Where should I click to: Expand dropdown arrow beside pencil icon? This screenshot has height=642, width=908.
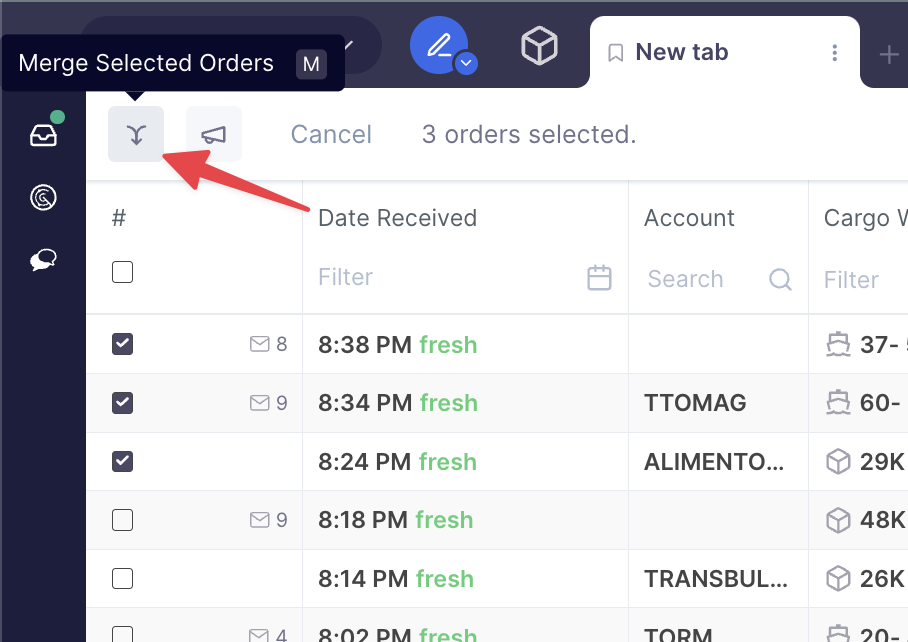(466, 64)
